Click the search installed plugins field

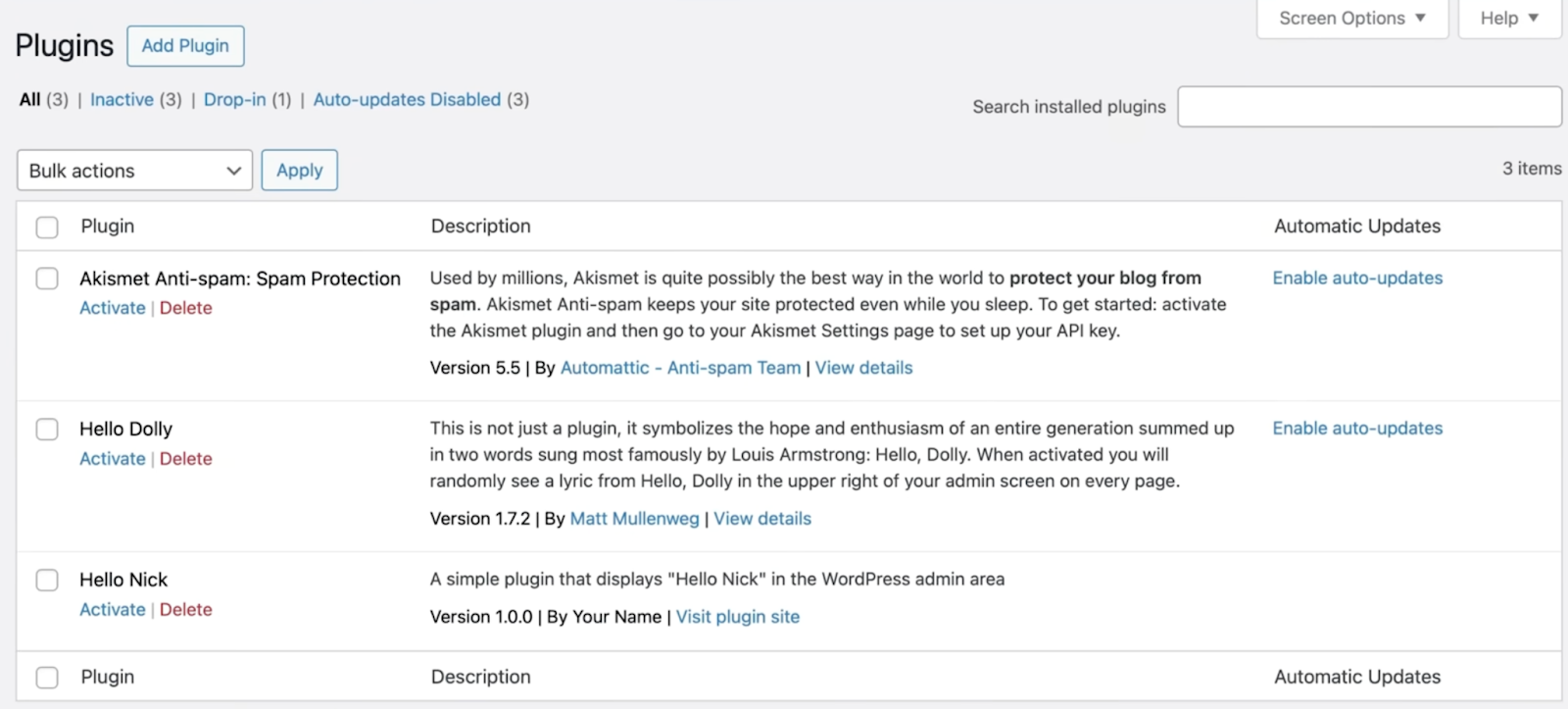coord(1368,107)
